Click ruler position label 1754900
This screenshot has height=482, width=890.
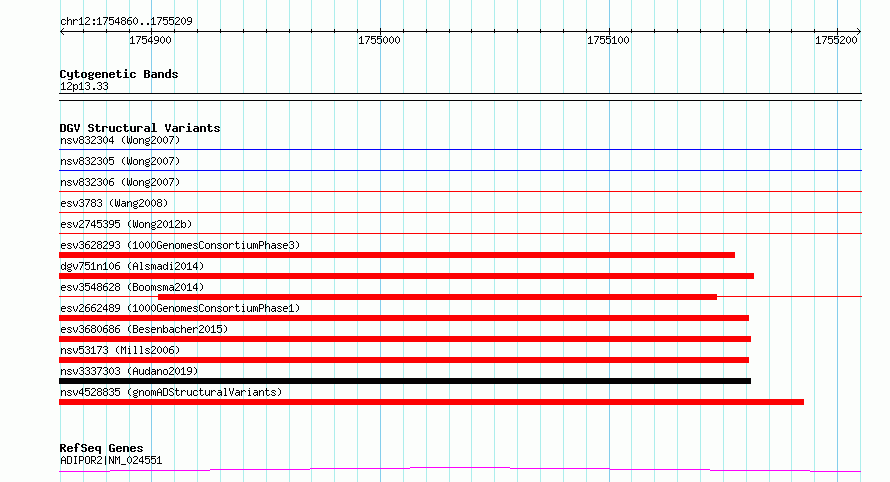click(150, 40)
